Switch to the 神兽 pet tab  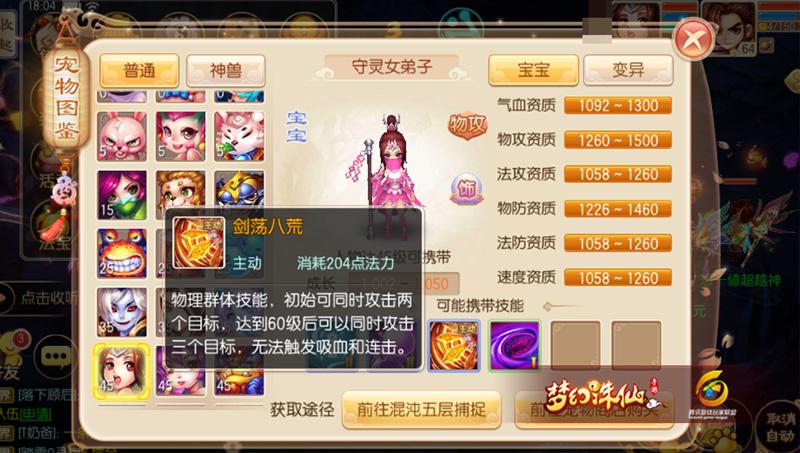tap(226, 71)
